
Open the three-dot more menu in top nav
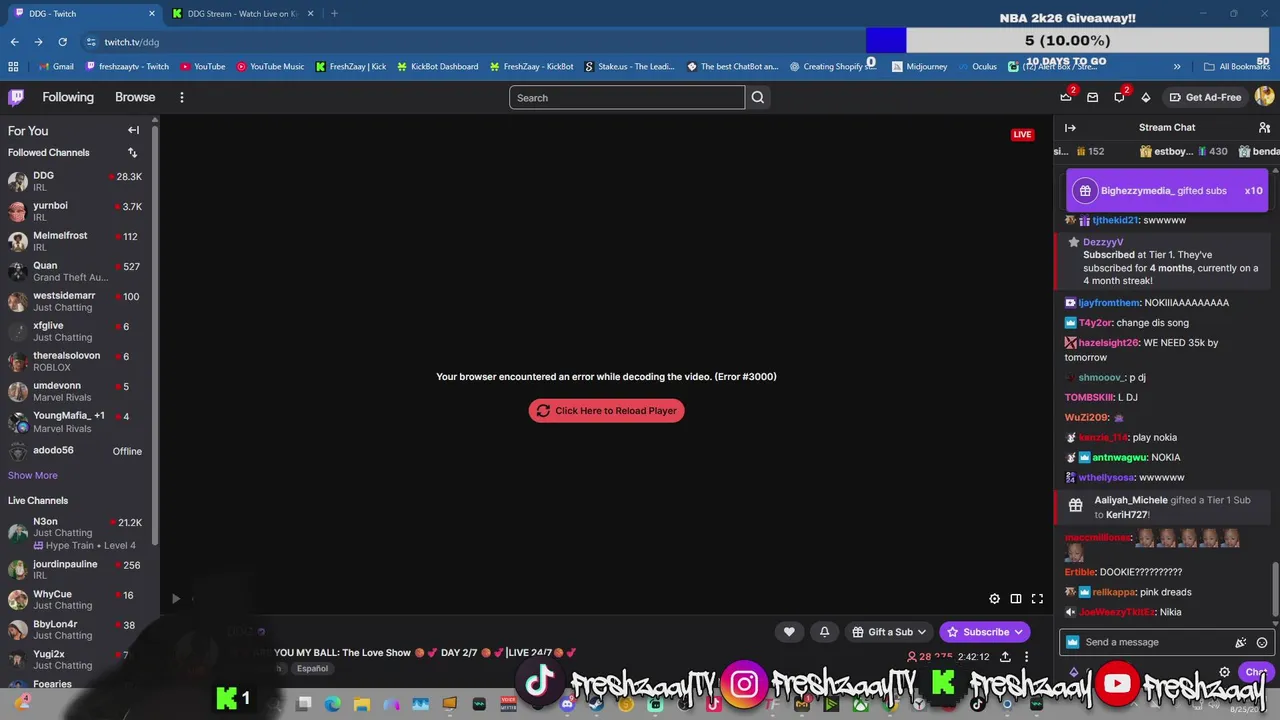[181, 97]
